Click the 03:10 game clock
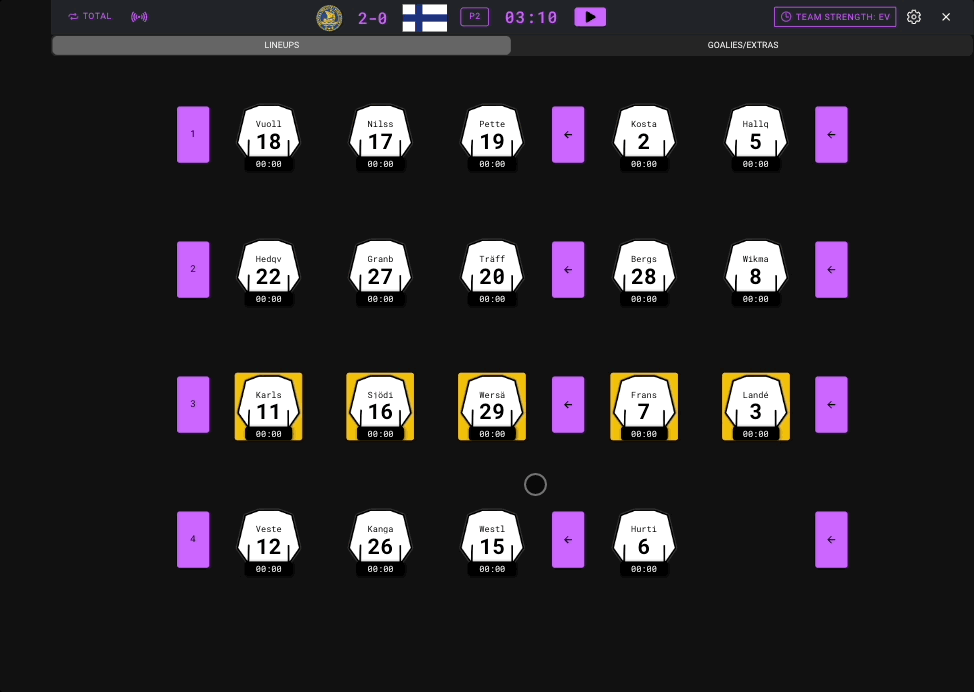The height and width of the screenshot is (692, 974). tap(531, 18)
